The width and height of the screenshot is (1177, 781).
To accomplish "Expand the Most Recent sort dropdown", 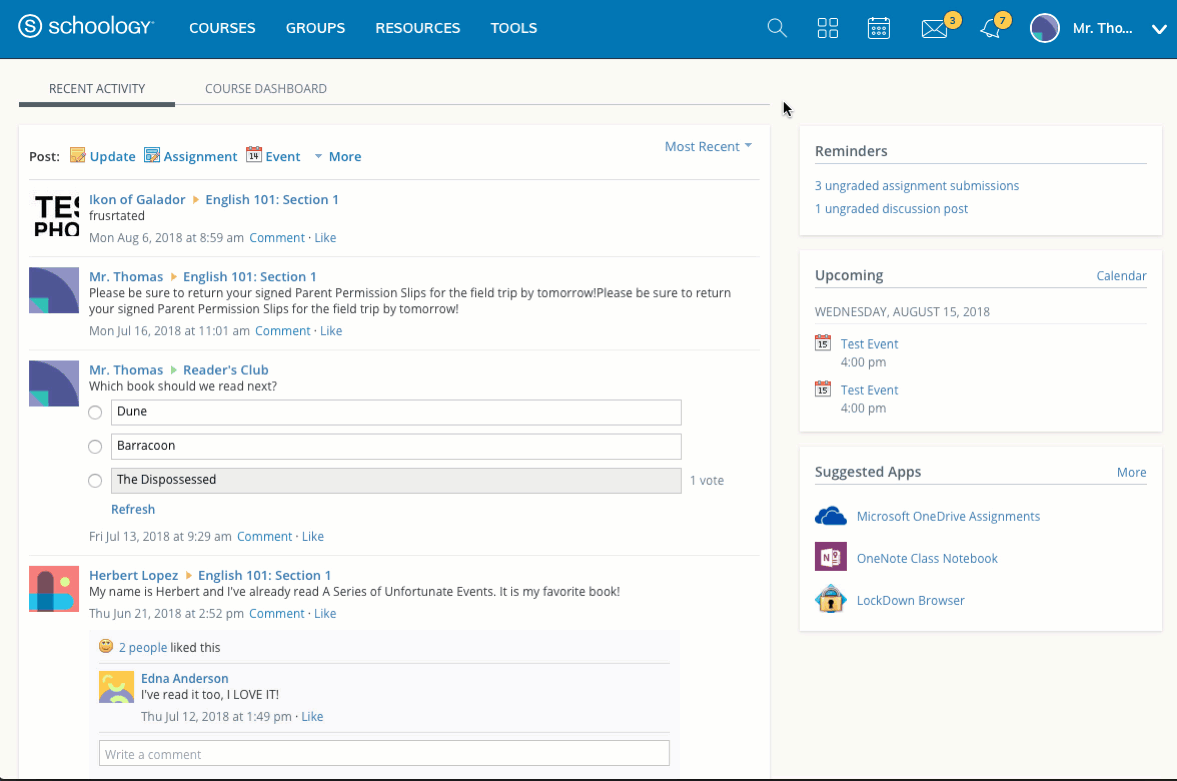I will coord(708,147).
